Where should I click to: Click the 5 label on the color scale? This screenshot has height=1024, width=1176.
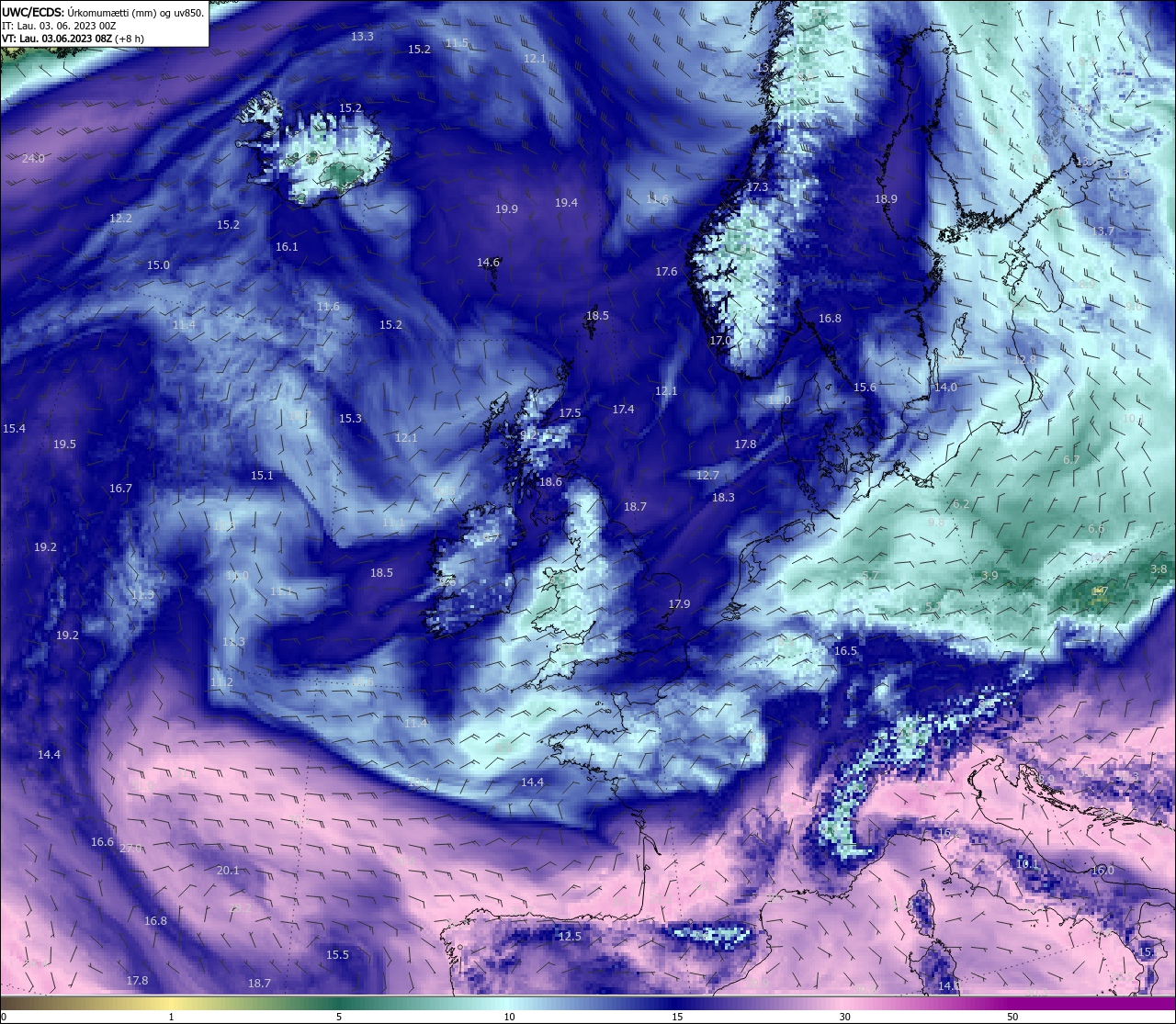point(339,1017)
